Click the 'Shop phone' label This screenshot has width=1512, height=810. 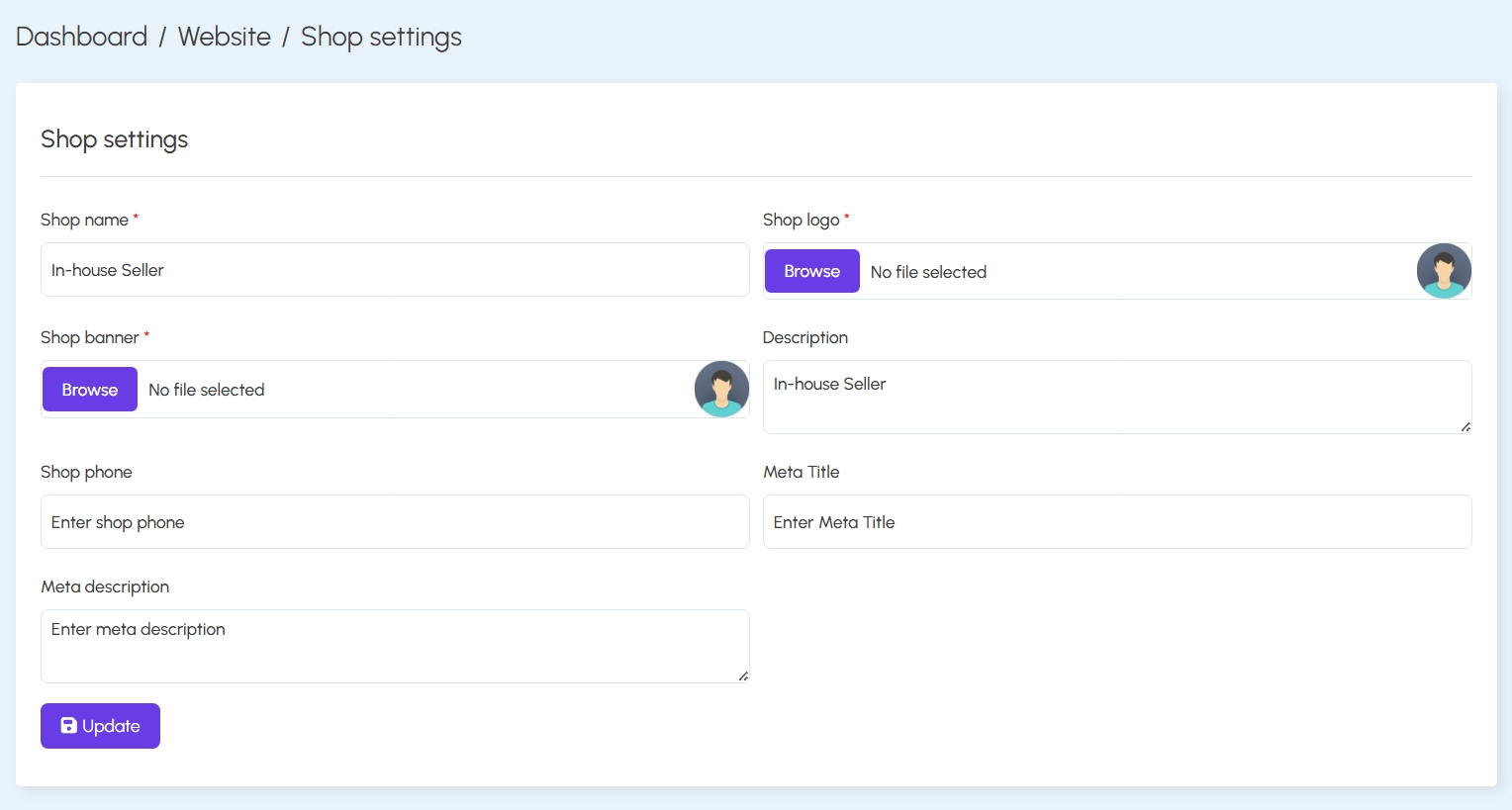(86, 472)
